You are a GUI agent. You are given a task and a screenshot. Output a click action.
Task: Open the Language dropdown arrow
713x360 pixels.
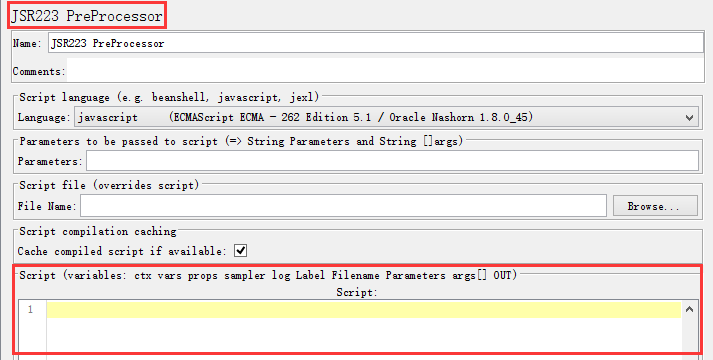689,118
